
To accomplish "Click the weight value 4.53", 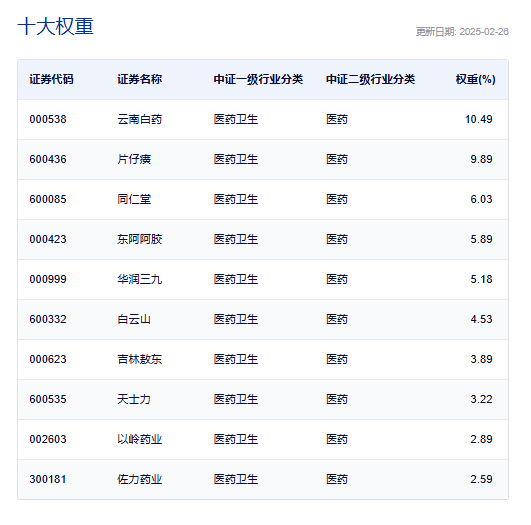I will coord(481,319).
